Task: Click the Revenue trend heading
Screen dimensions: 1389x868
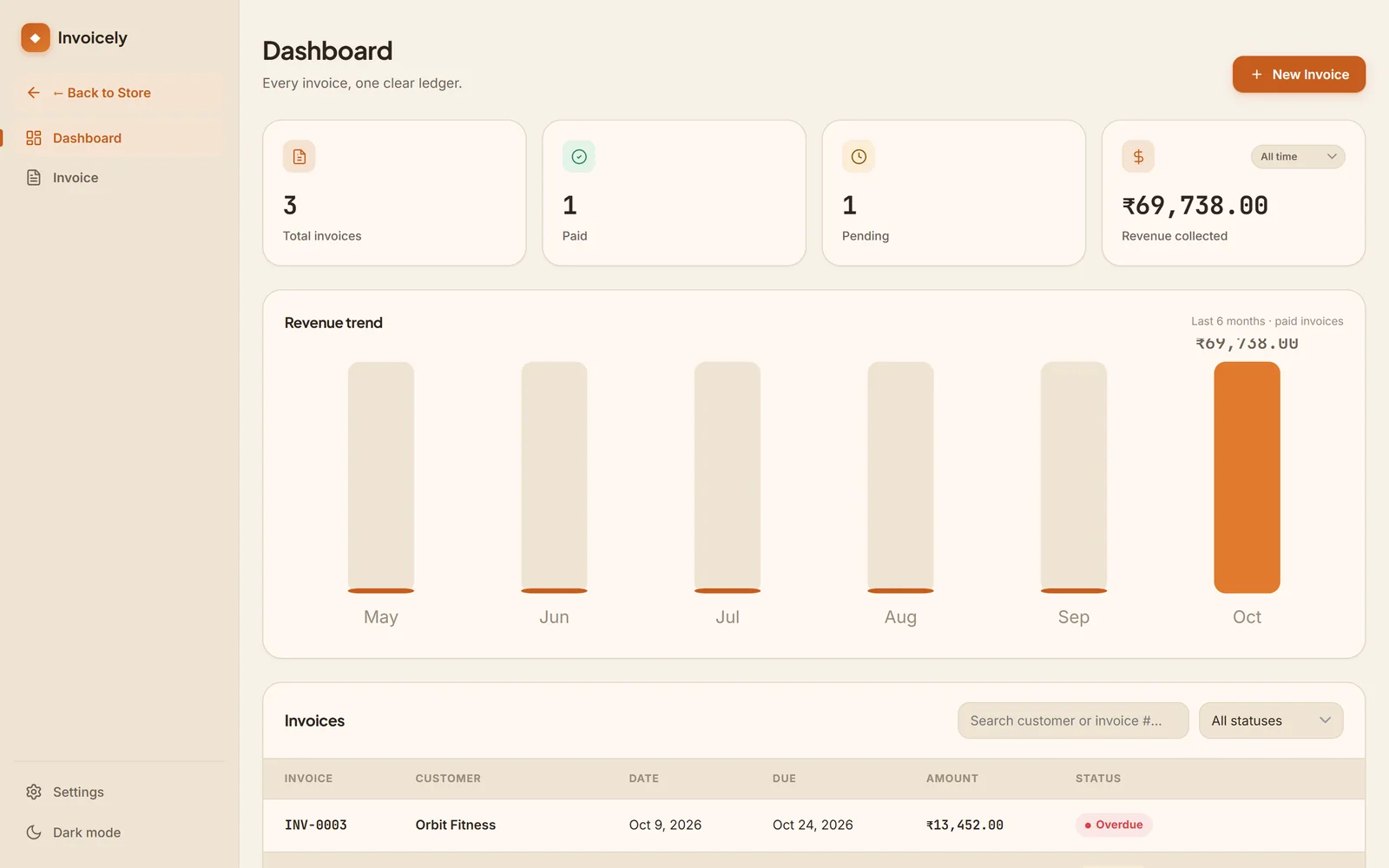Action: coord(333,323)
